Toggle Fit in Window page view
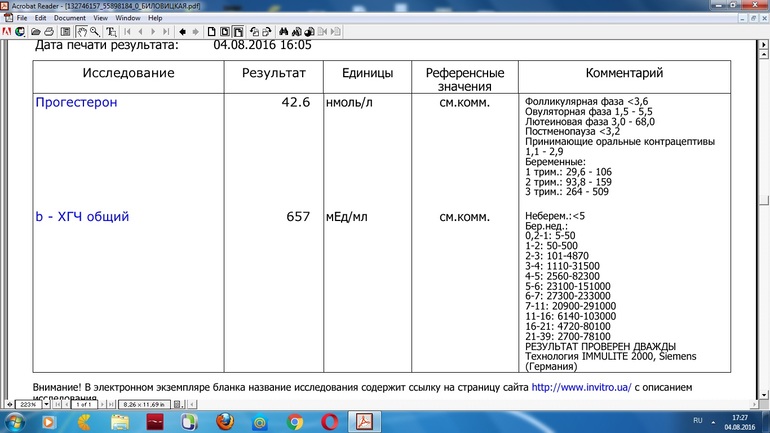 coord(224,31)
